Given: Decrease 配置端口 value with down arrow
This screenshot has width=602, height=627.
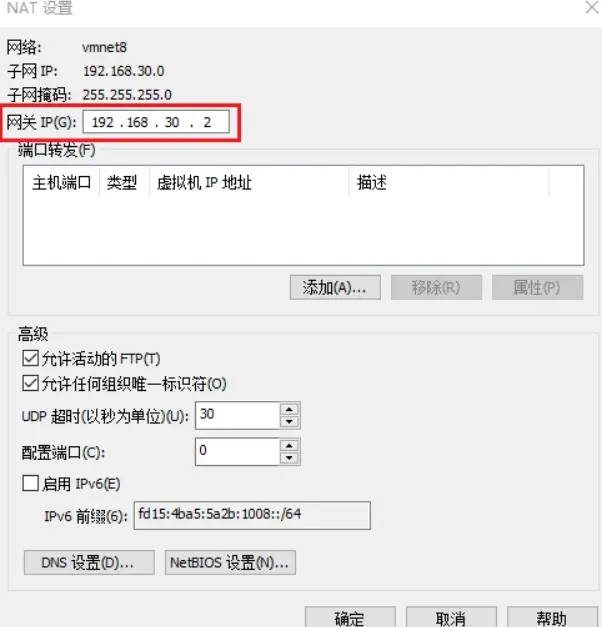Looking at the screenshot, I should pyautogui.click(x=289, y=458).
